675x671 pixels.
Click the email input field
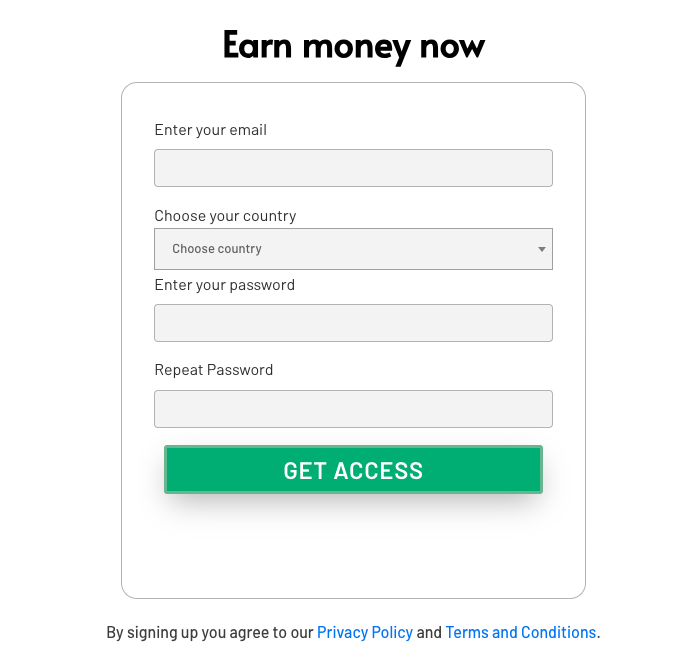(353, 168)
